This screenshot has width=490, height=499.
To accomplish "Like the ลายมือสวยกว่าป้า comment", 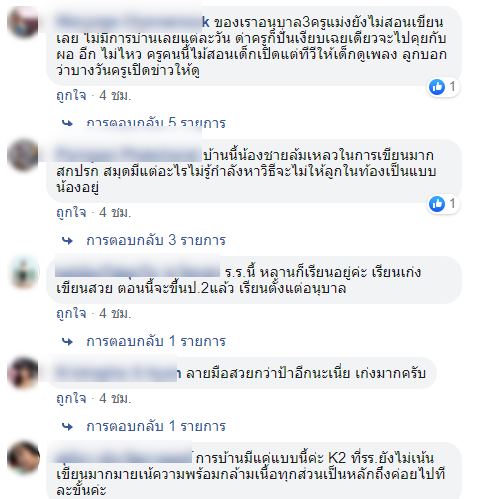I will pyautogui.click(x=71, y=399).
